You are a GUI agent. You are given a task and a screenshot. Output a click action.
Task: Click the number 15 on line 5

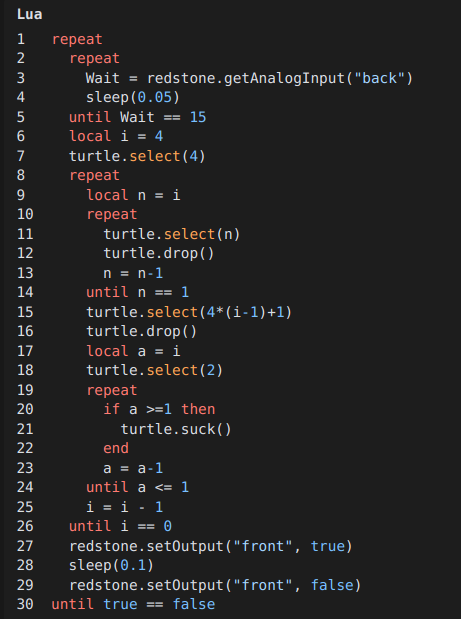tap(198, 117)
